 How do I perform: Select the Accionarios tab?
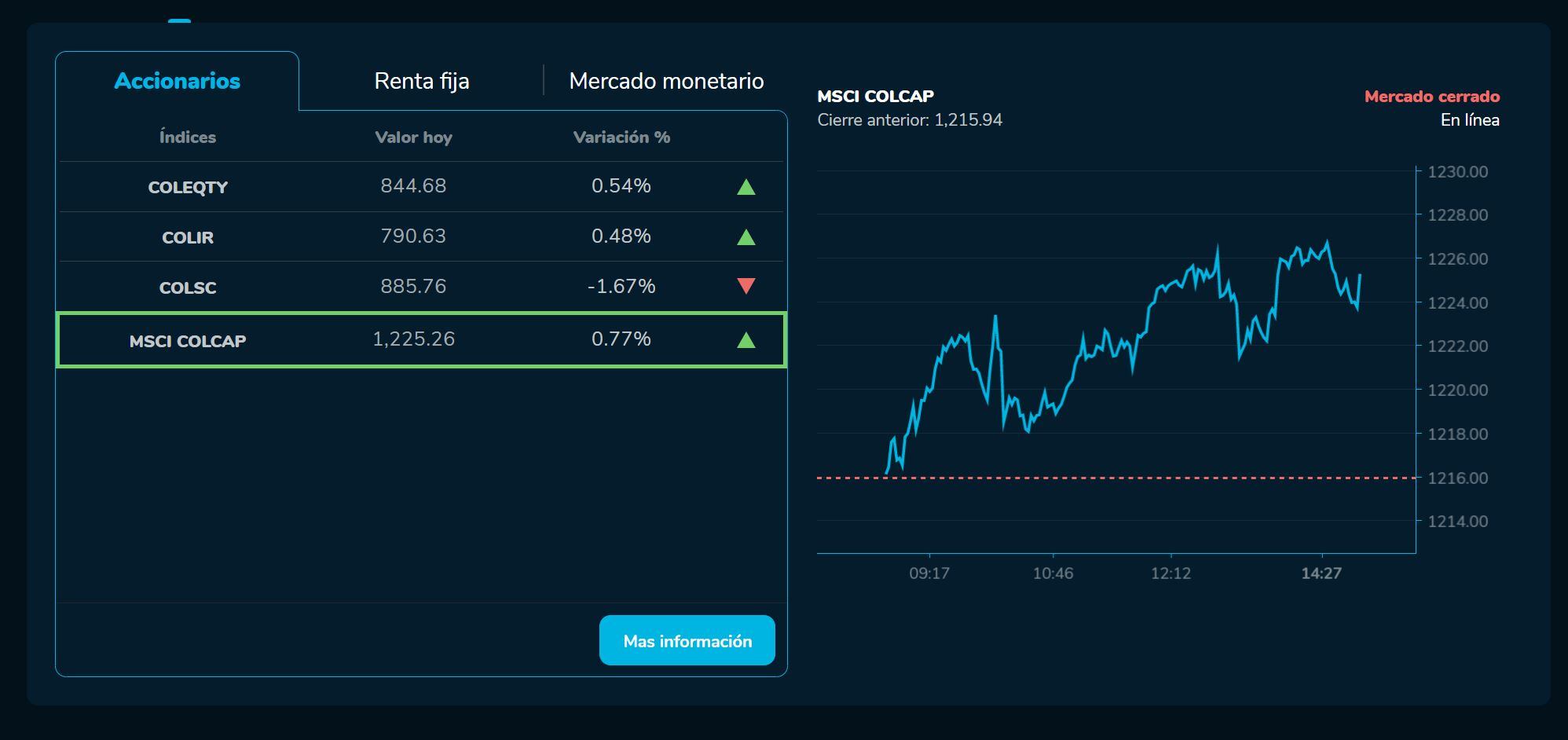click(x=178, y=80)
